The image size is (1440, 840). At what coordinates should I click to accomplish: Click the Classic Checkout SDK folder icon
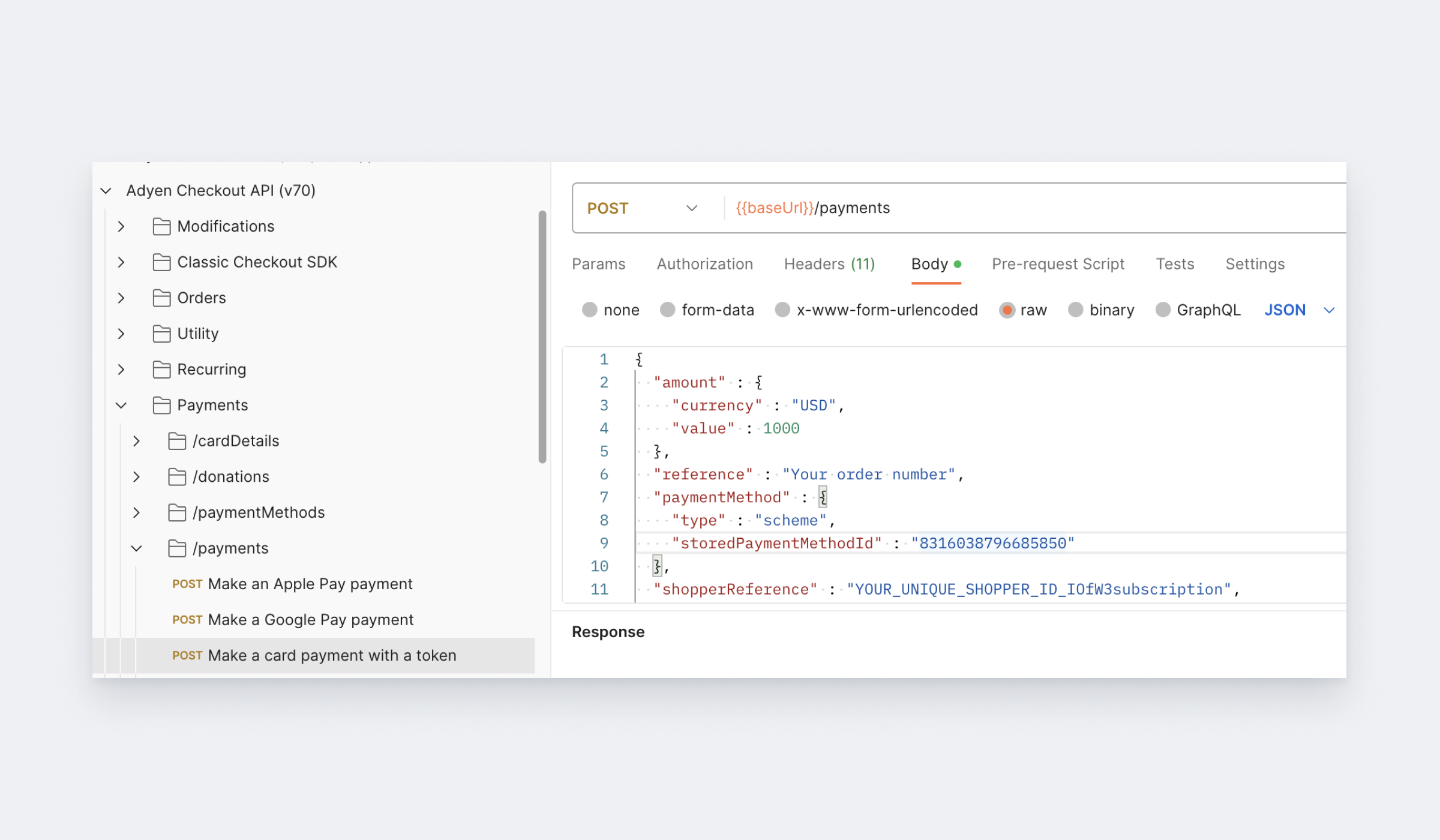click(161, 262)
